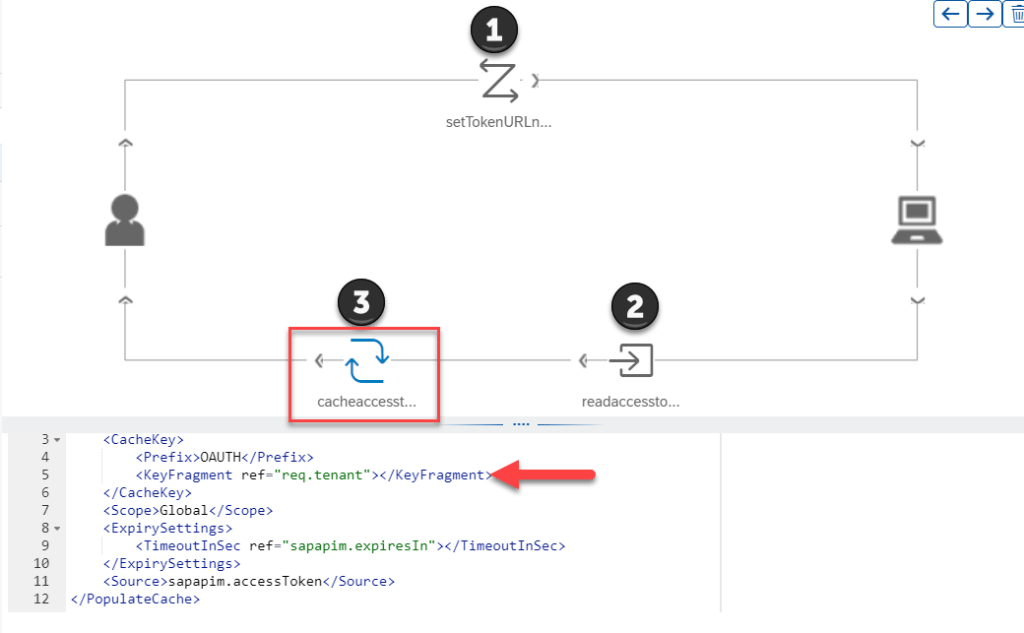Click the person client endpoint icon
1024x633 pixels.
125,220
